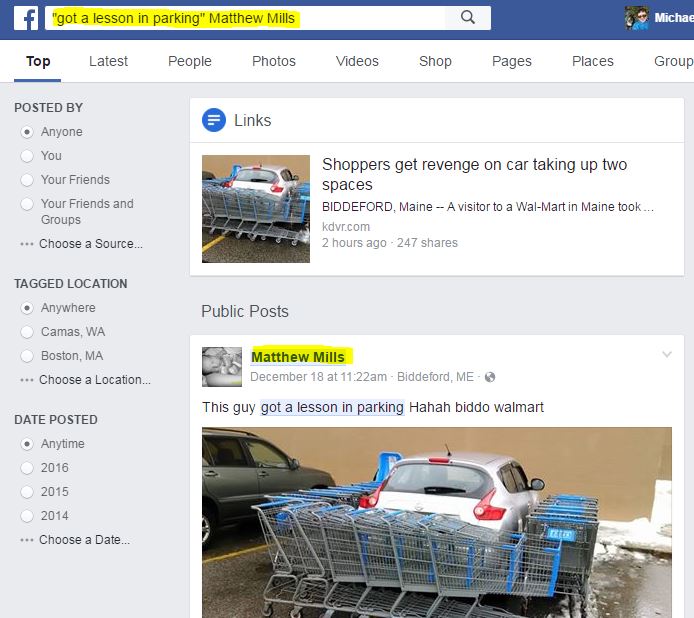
Task: Open the shopping carts post photo
Action: pos(437,522)
